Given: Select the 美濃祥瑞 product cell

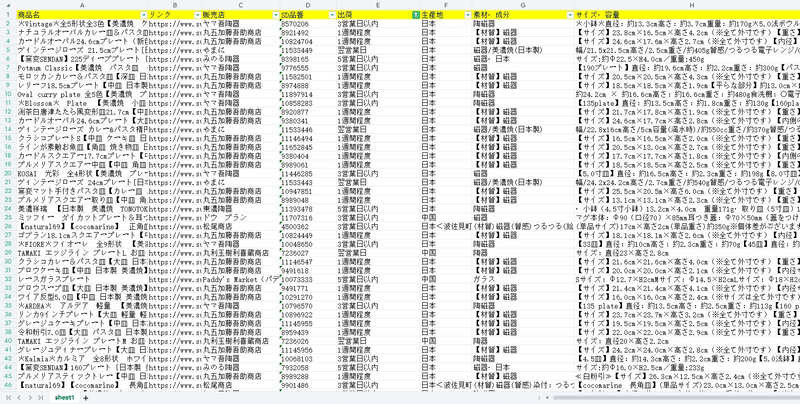Looking at the screenshot, I should coord(83,209).
